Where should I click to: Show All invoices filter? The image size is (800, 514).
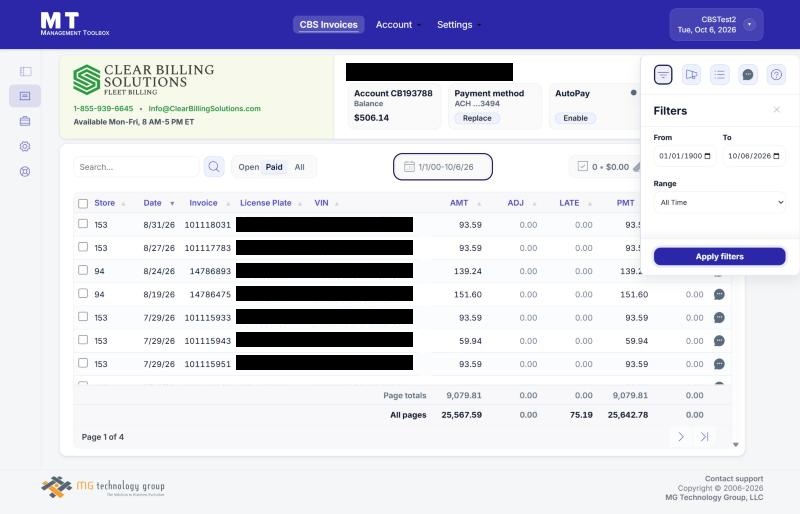click(299, 167)
